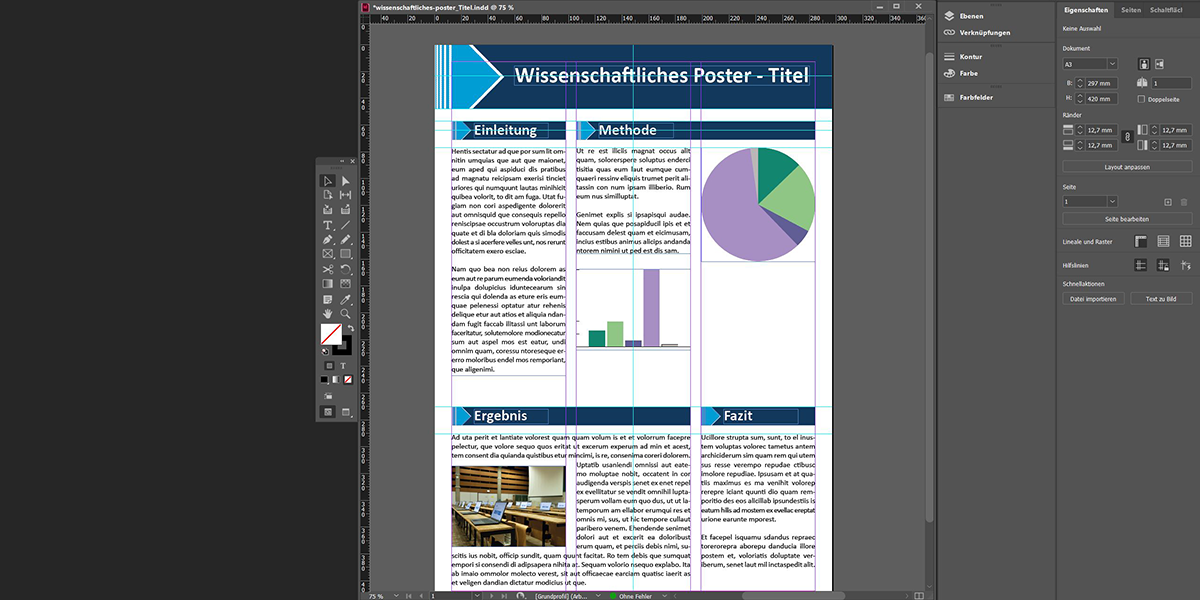The image size is (1200, 600).
Task: Select the Direct Selection tool
Action: (346, 181)
